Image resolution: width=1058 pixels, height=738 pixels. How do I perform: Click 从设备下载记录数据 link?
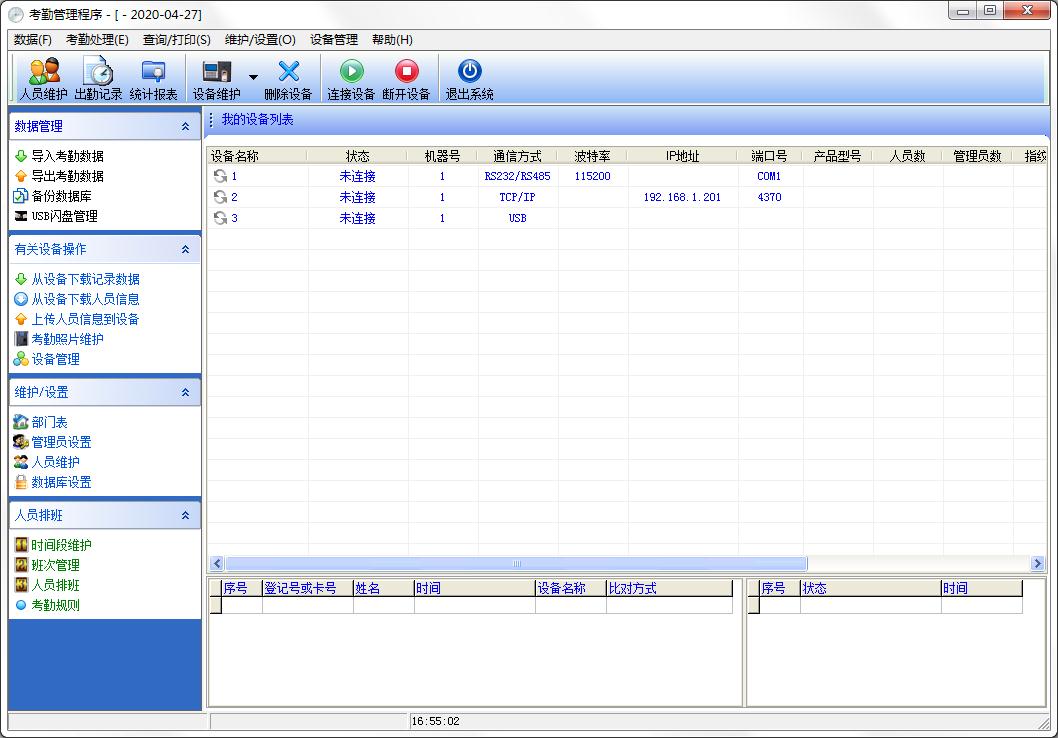(85, 279)
